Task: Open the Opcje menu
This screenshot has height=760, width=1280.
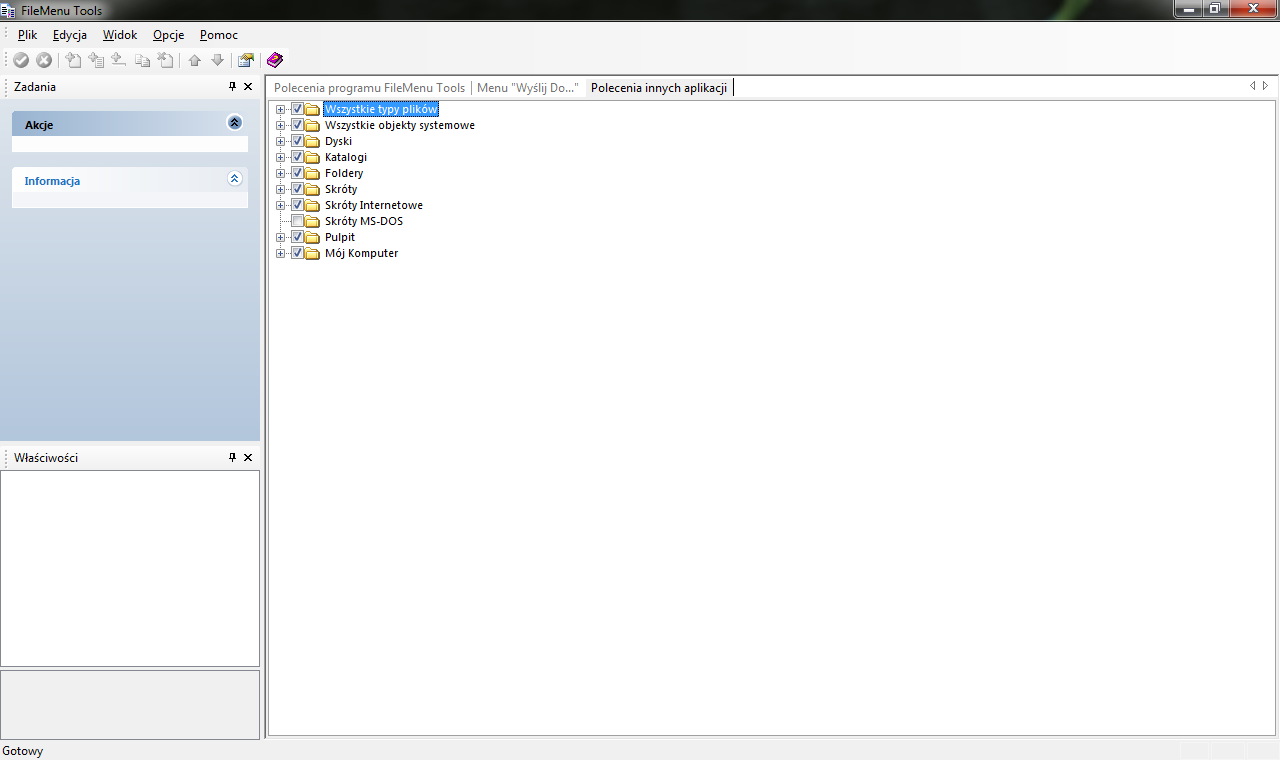Action: point(168,35)
